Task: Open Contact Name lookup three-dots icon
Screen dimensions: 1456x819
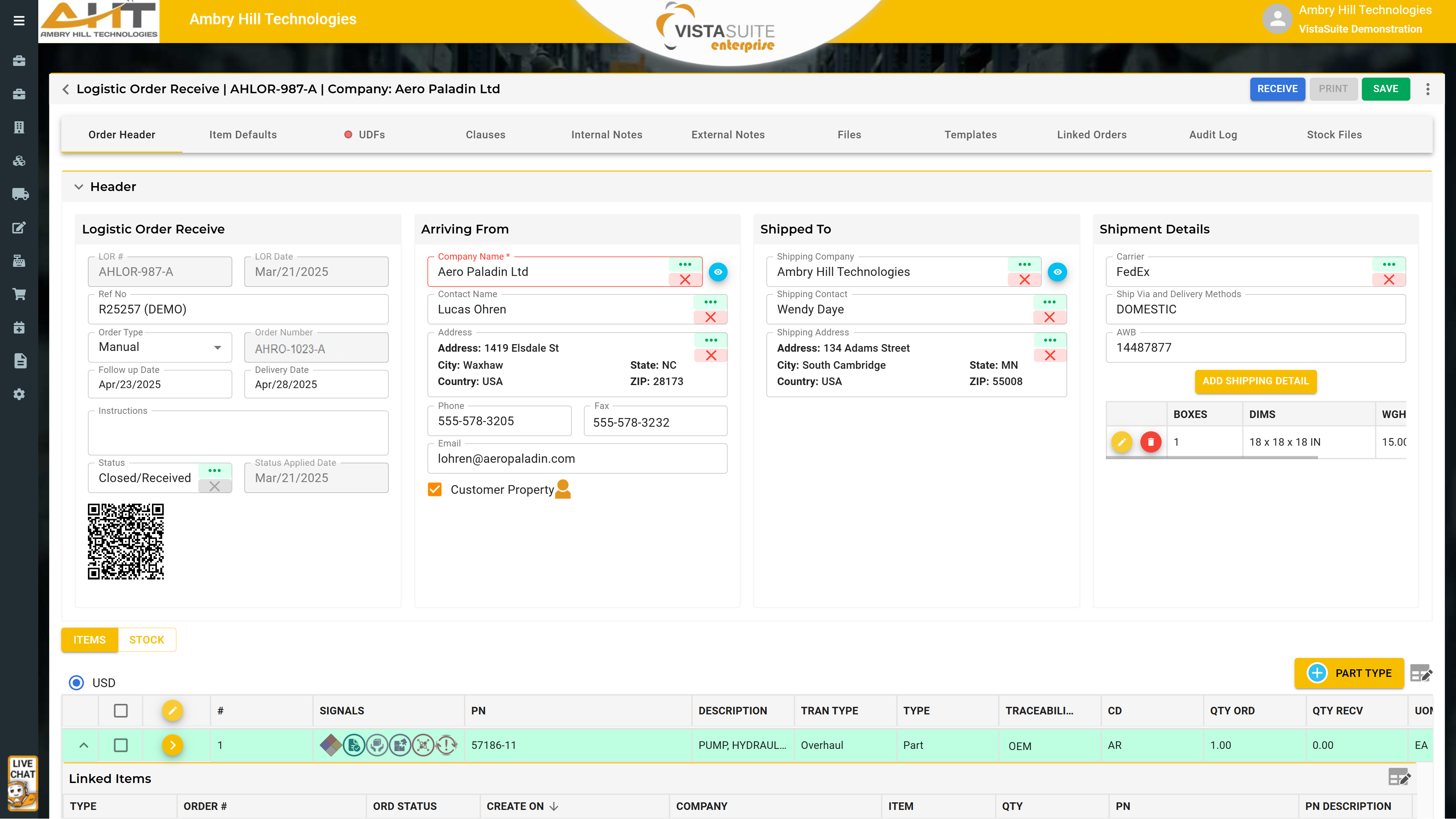Action: coord(711,302)
